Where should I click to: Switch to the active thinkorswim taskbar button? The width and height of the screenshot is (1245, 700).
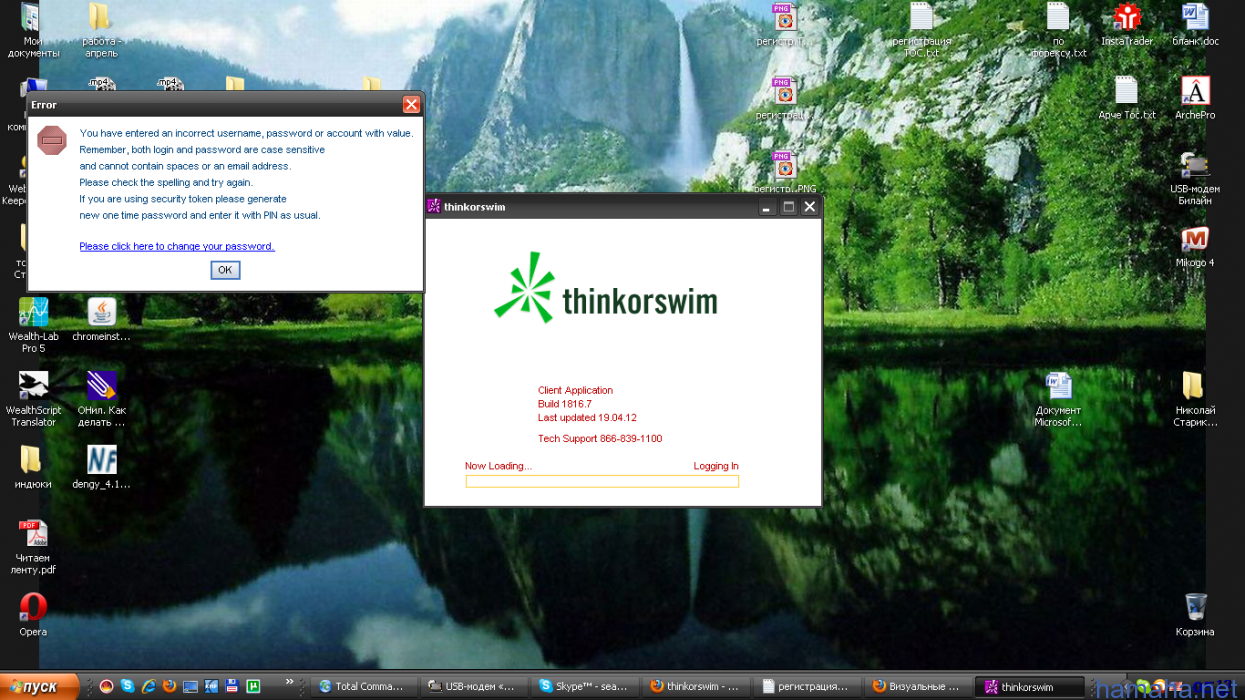(x=1030, y=687)
